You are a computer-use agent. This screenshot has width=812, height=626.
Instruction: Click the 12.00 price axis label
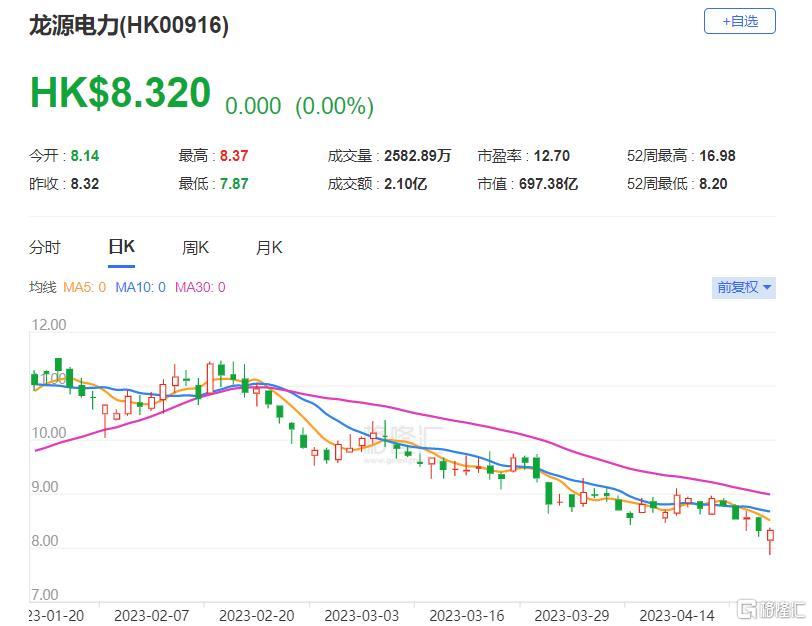[49, 325]
